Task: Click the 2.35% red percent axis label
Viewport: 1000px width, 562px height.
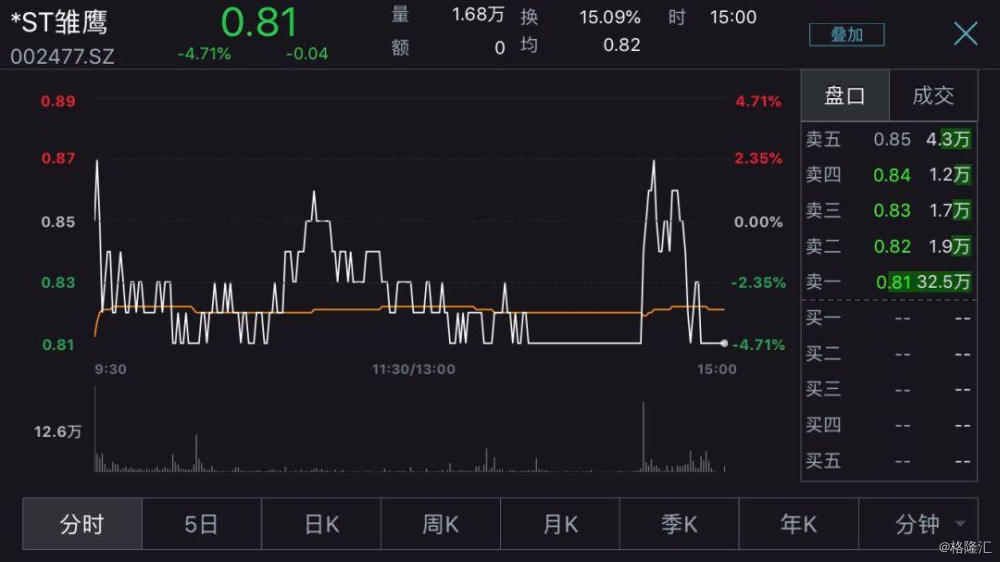Action: 758,158
